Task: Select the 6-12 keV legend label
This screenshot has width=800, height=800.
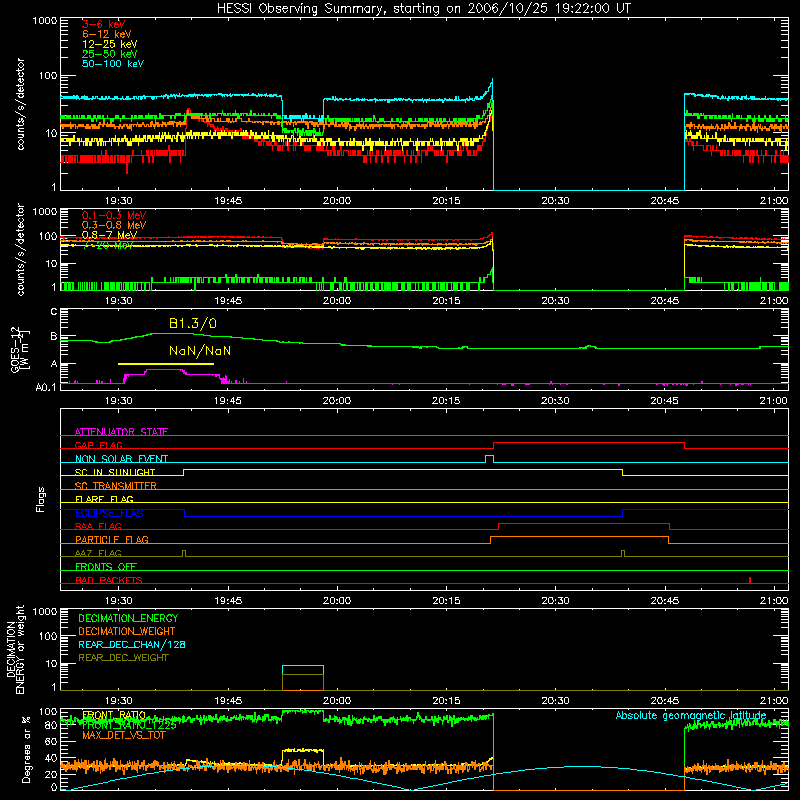Action: tap(107, 34)
